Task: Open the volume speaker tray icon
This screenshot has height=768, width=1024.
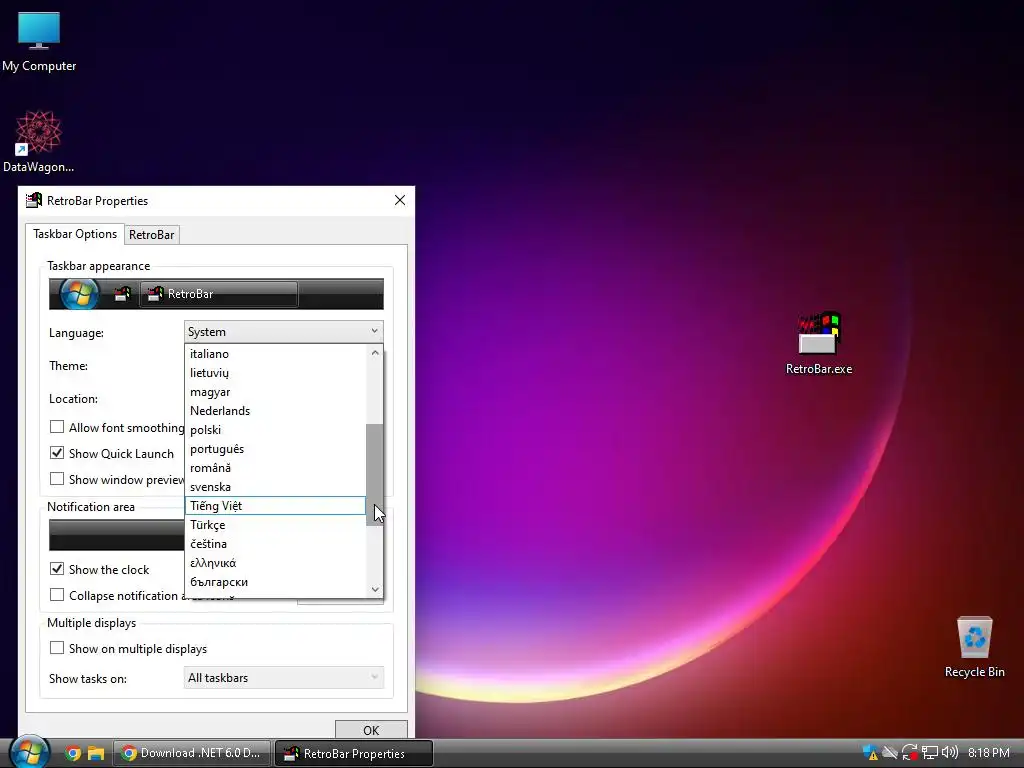Action: pos(950,753)
